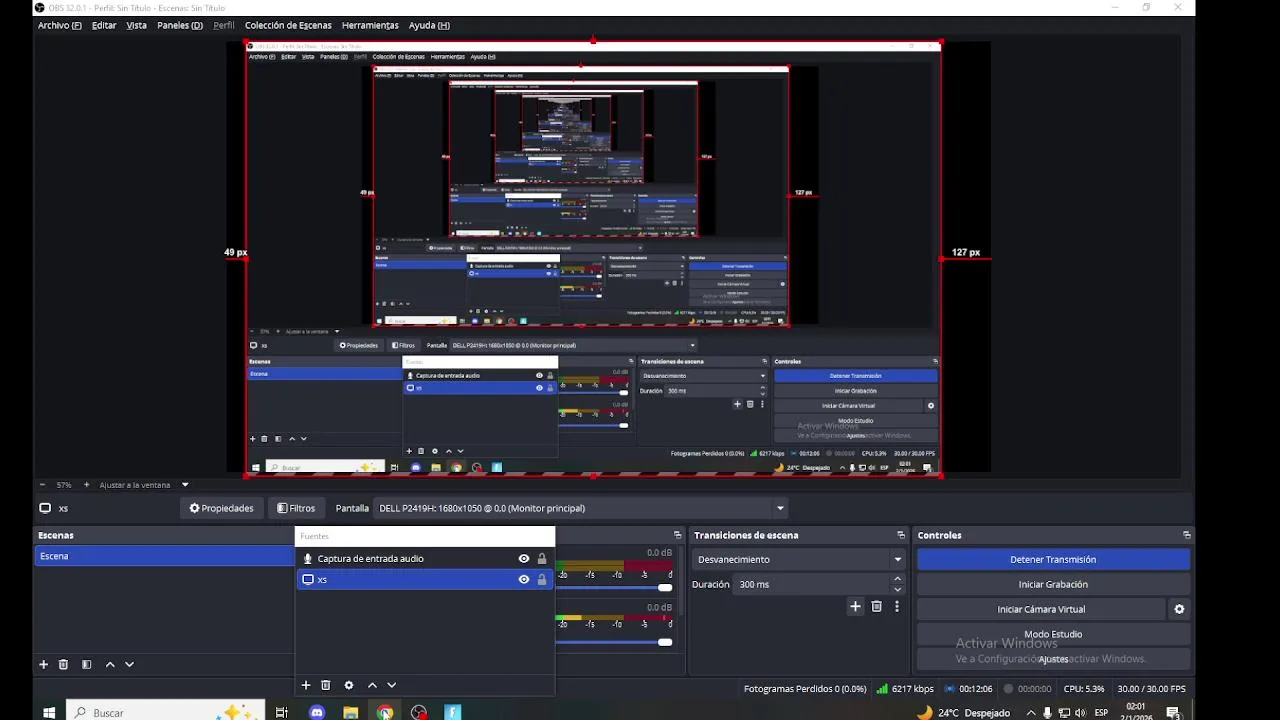The width and height of the screenshot is (1280, 720).
Task: Hide the Captura de entrada audio source
Action: click(523, 559)
